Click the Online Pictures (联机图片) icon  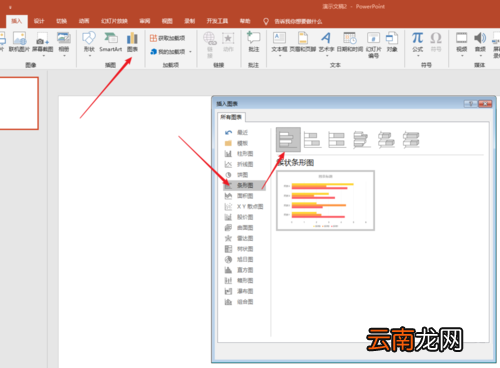point(19,39)
